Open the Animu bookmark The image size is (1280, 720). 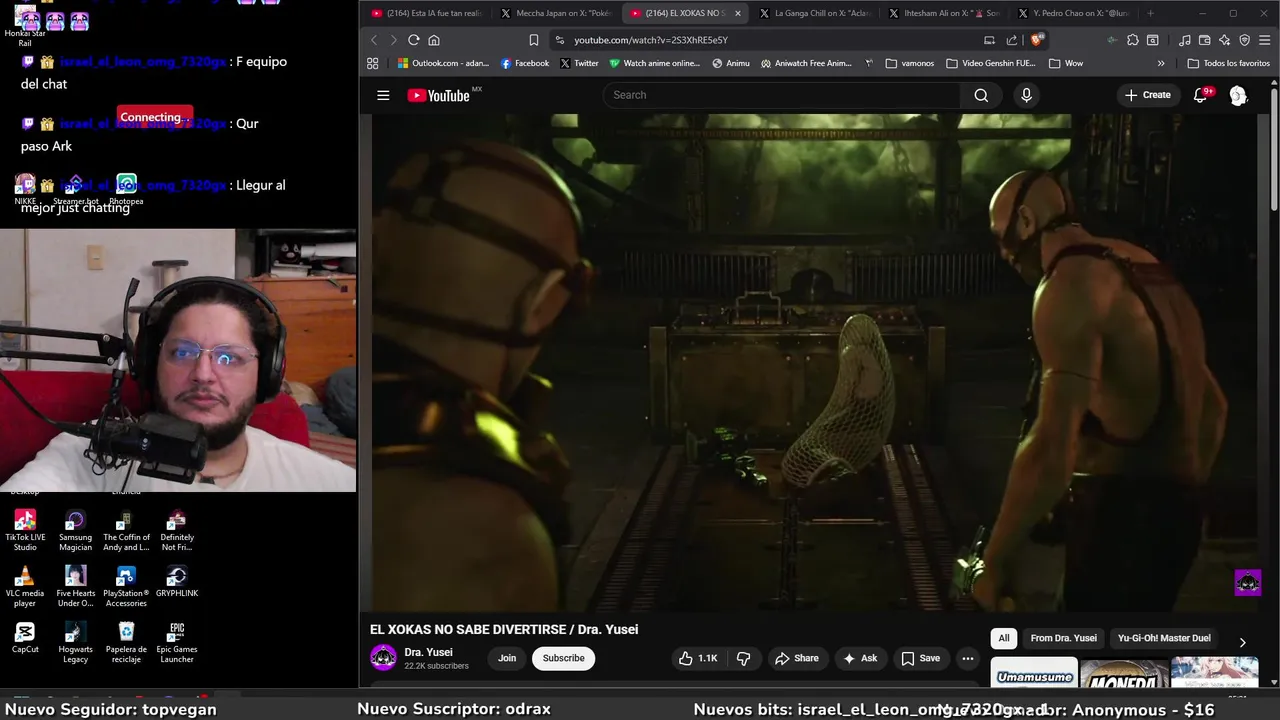coord(731,63)
